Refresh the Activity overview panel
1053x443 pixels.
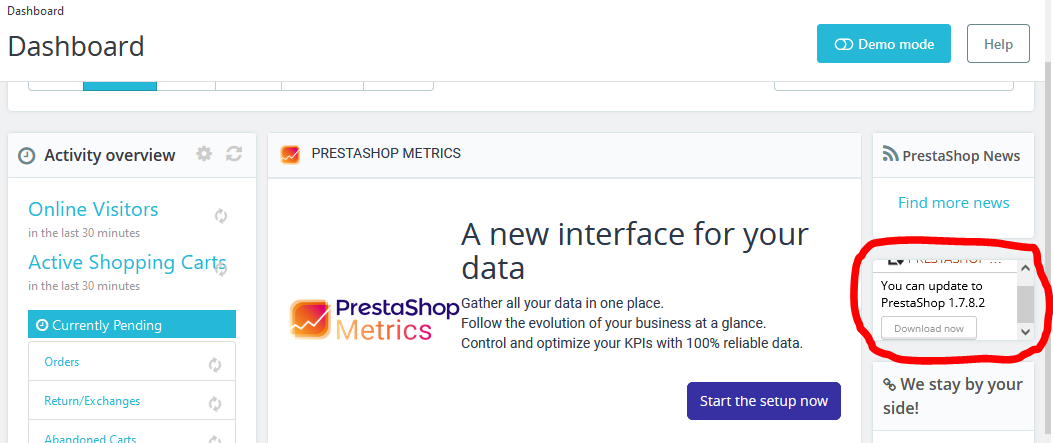234,154
